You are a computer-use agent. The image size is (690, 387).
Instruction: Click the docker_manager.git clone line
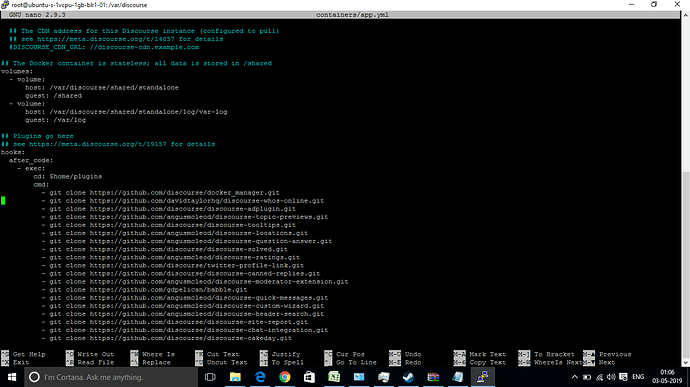point(161,193)
